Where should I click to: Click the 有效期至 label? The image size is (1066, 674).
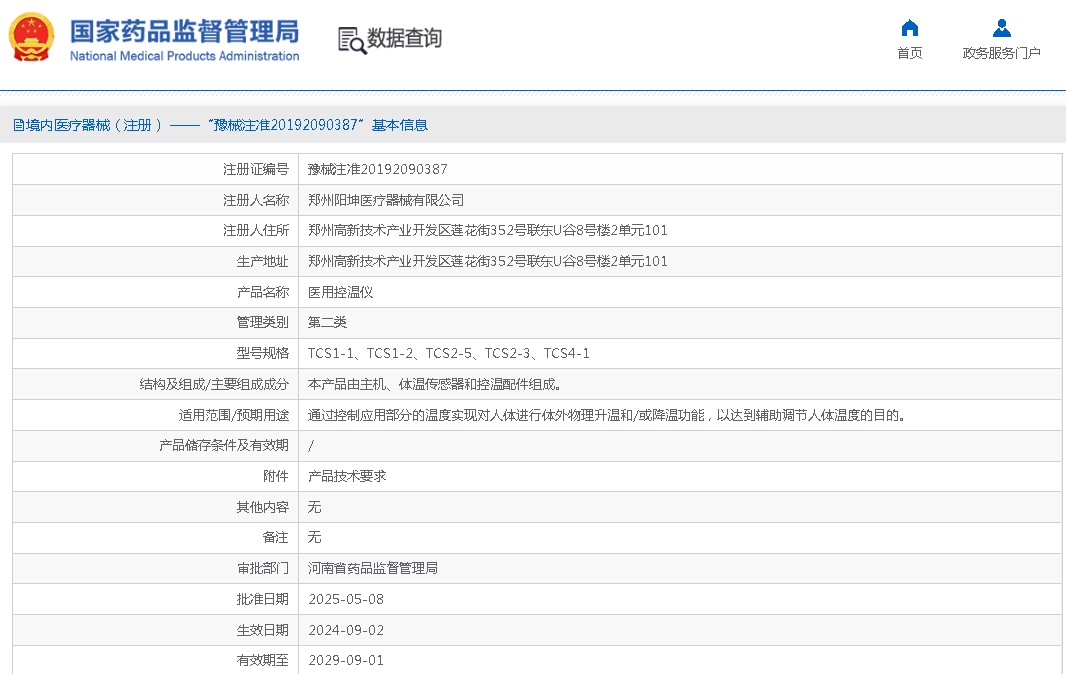point(262,660)
